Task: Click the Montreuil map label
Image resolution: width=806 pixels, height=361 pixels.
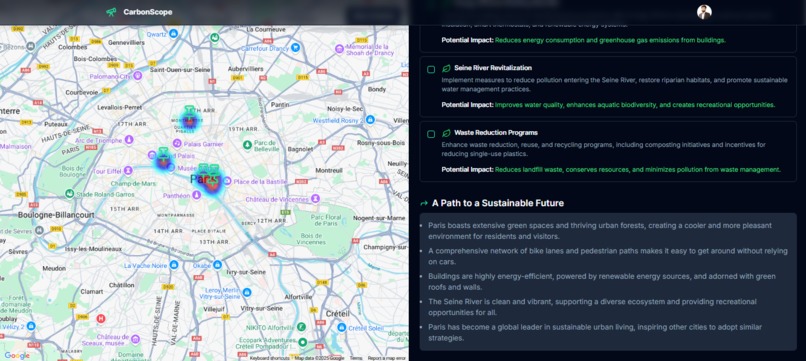Action: coord(329,170)
